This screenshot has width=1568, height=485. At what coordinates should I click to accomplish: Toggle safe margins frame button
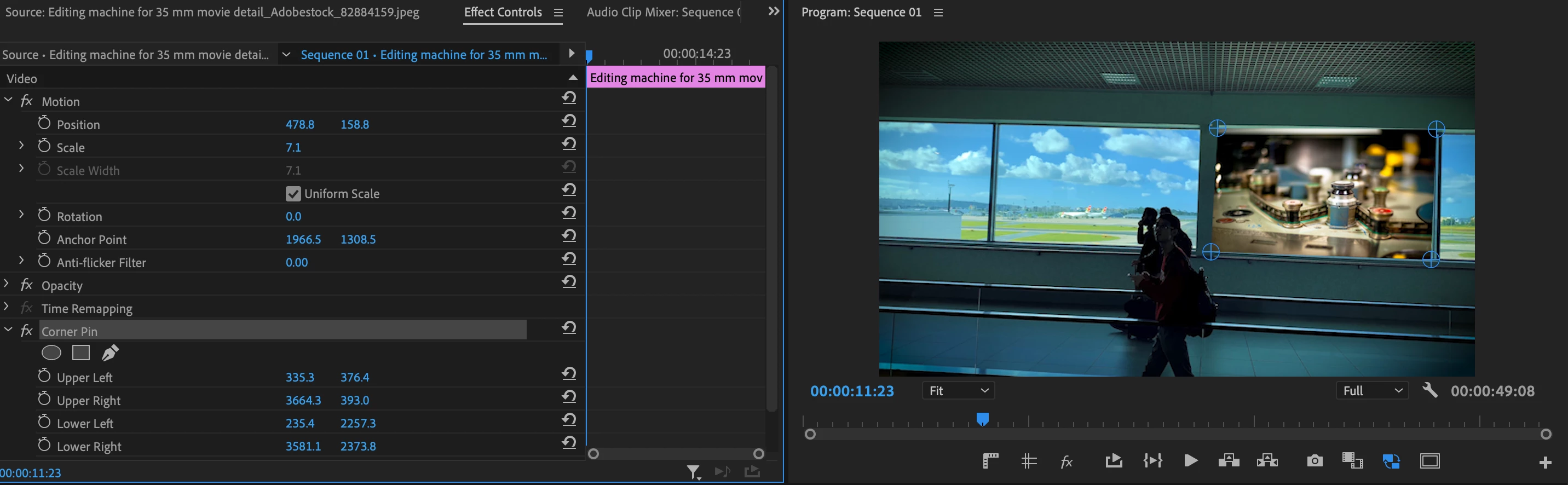(1430, 461)
